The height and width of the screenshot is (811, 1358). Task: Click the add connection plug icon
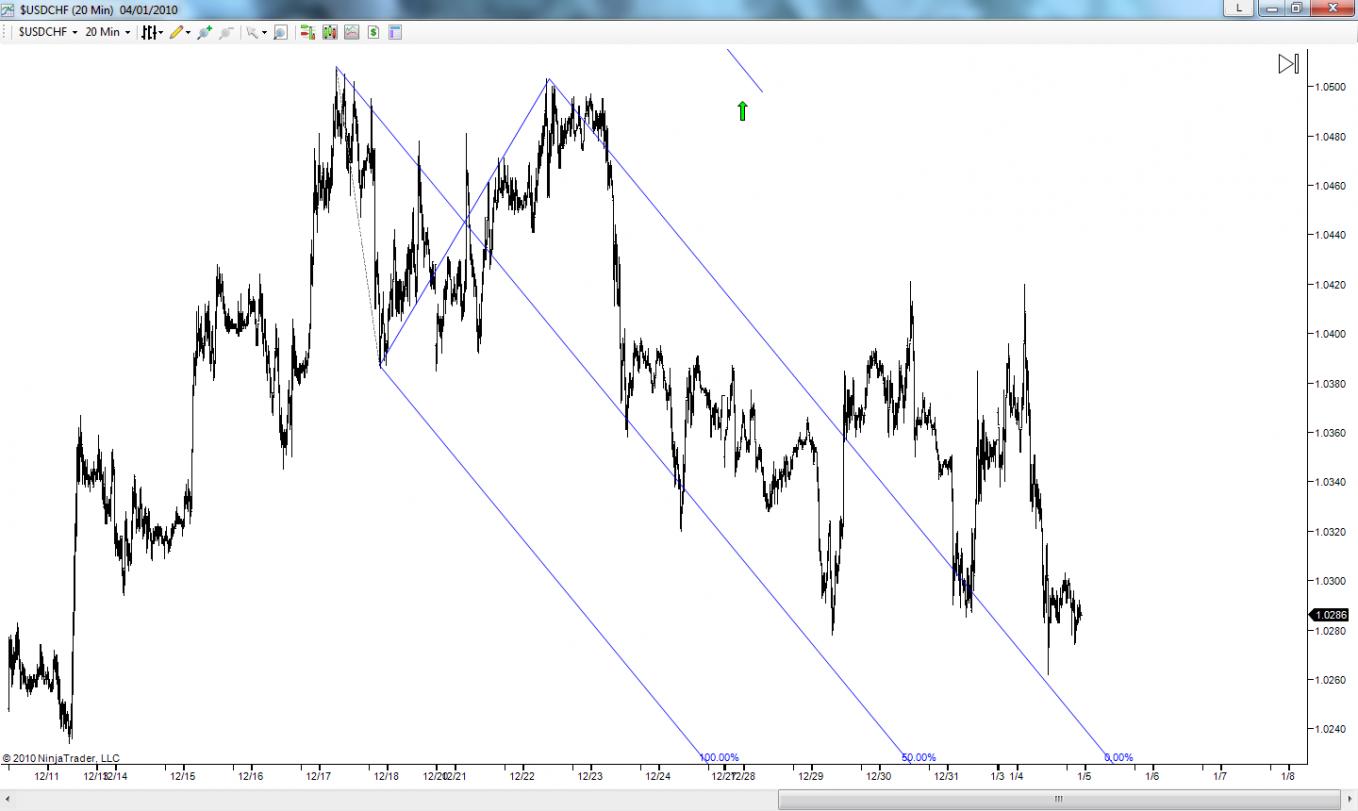(205, 32)
